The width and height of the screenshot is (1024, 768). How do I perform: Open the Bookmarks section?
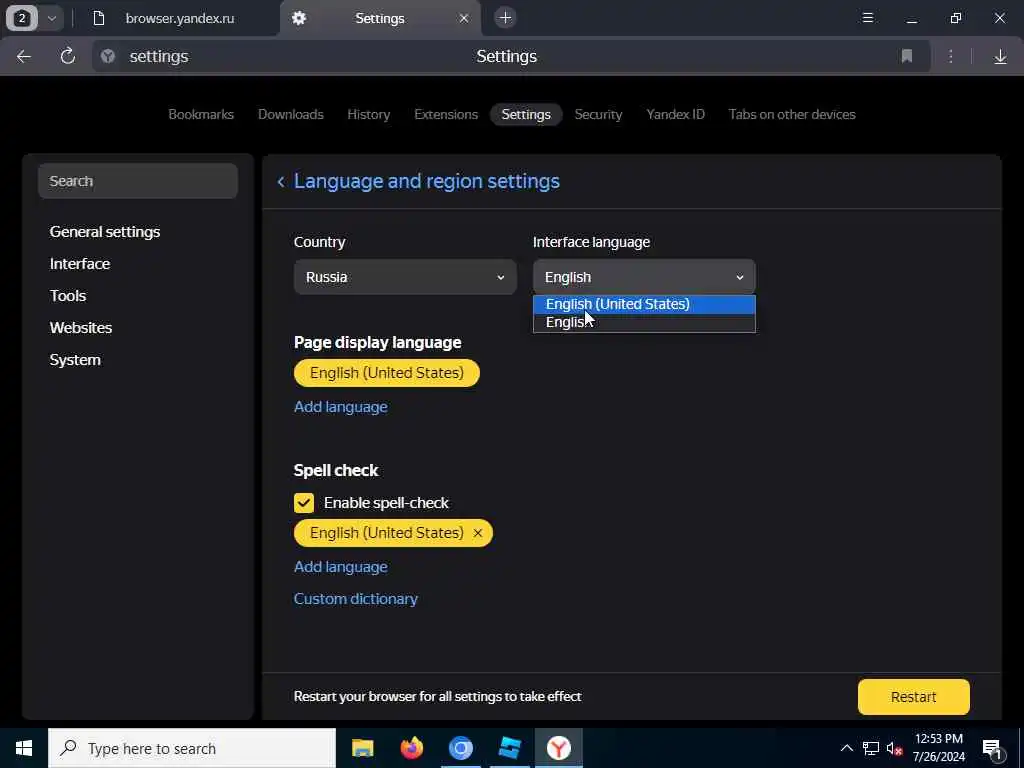coord(201,114)
